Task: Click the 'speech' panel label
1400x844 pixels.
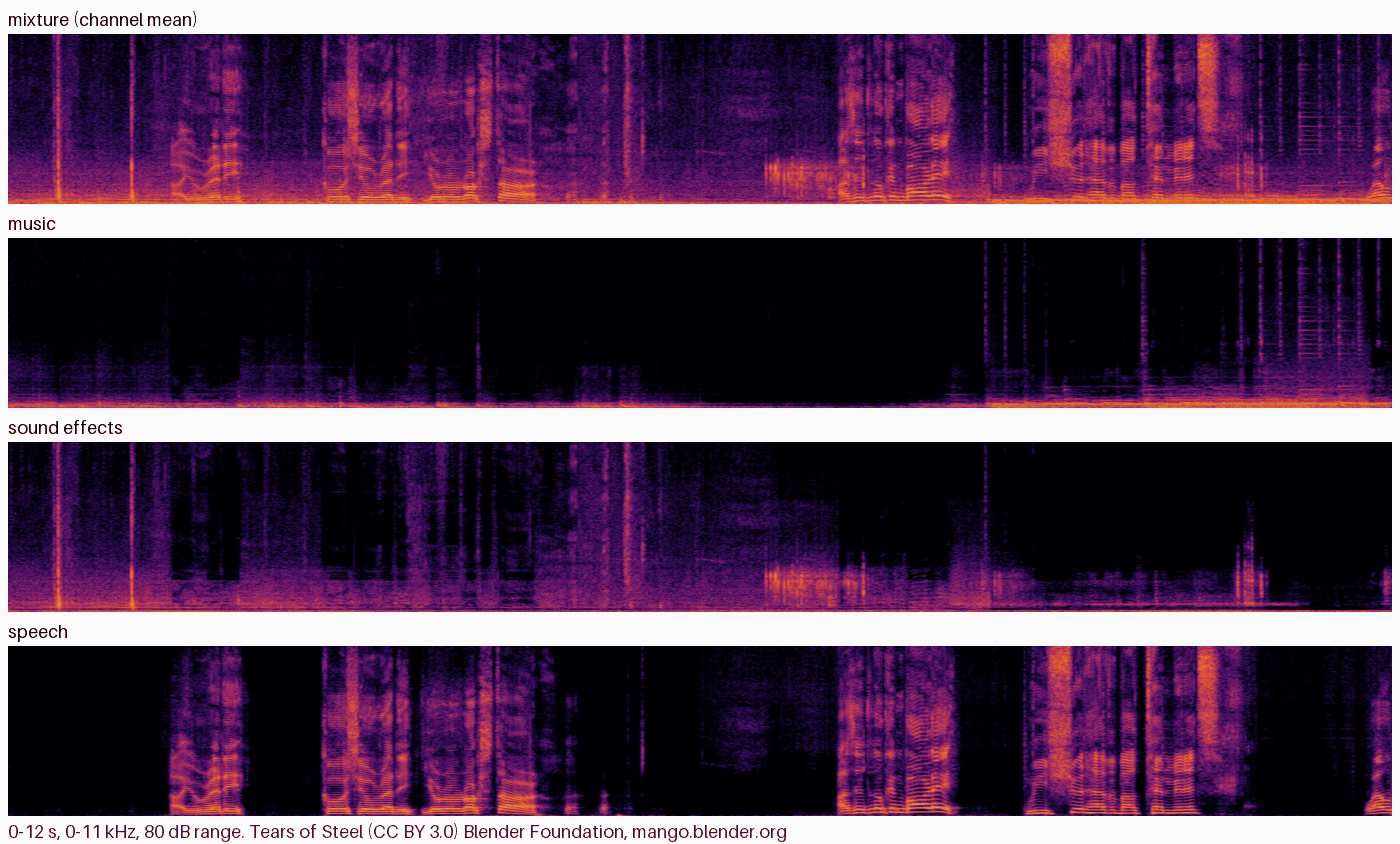Action: coord(38,632)
